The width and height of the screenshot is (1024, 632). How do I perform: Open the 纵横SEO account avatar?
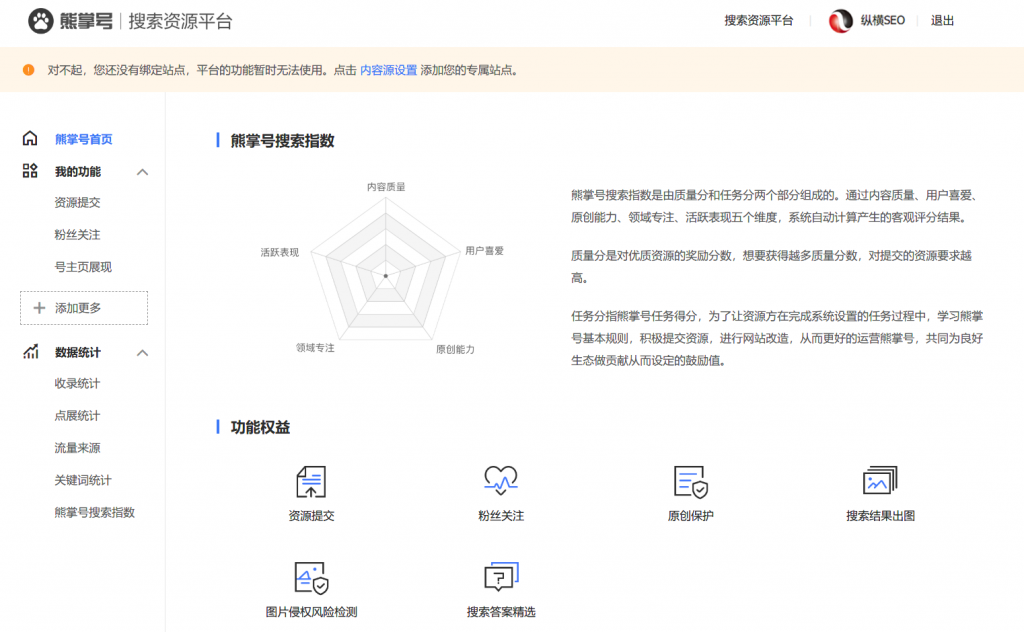click(x=840, y=21)
